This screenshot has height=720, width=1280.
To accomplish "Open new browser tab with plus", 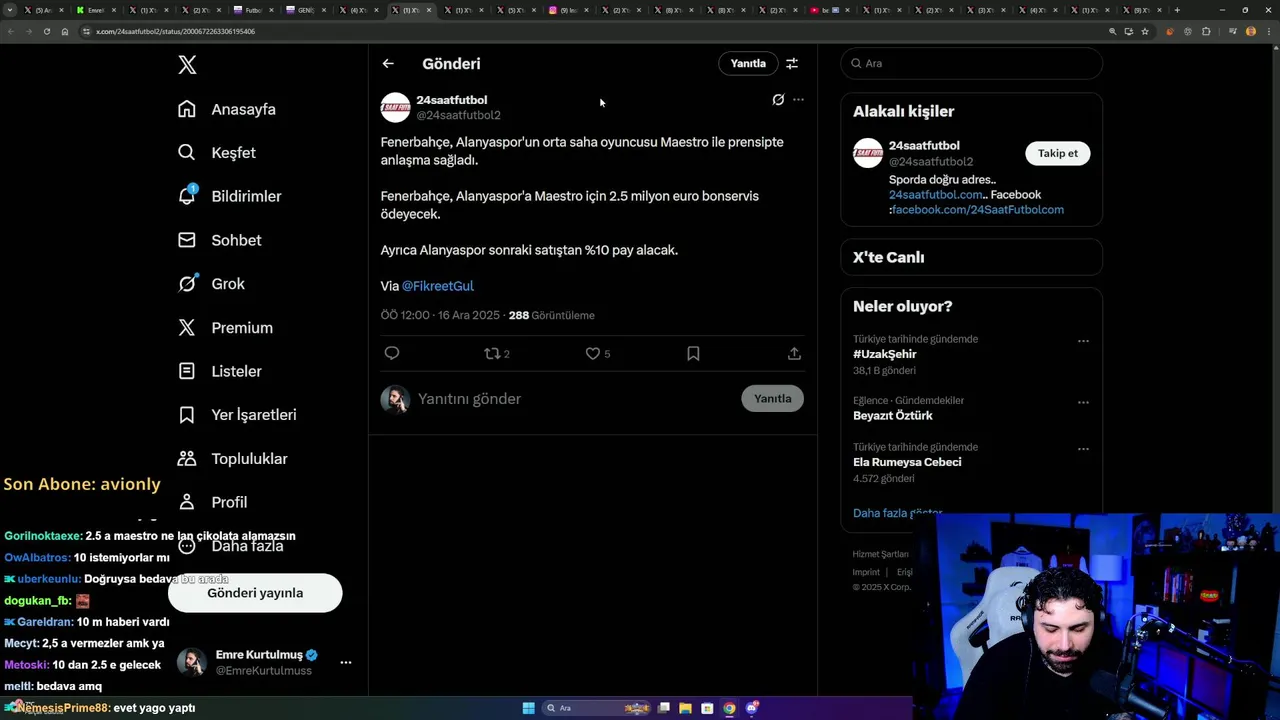I will pyautogui.click(x=1177, y=10).
